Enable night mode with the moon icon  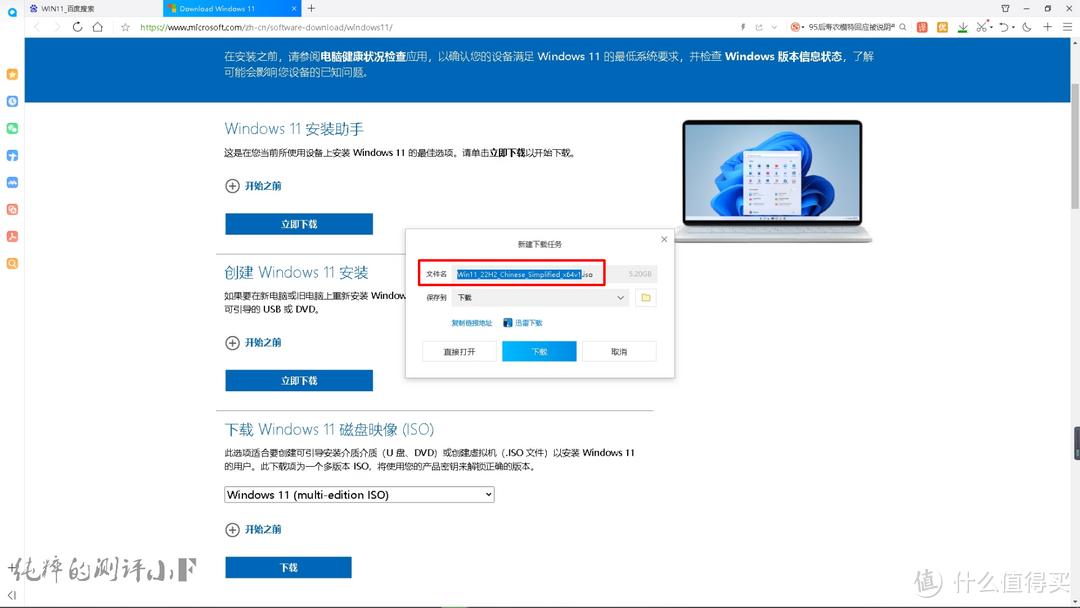pyautogui.click(x=1027, y=27)
